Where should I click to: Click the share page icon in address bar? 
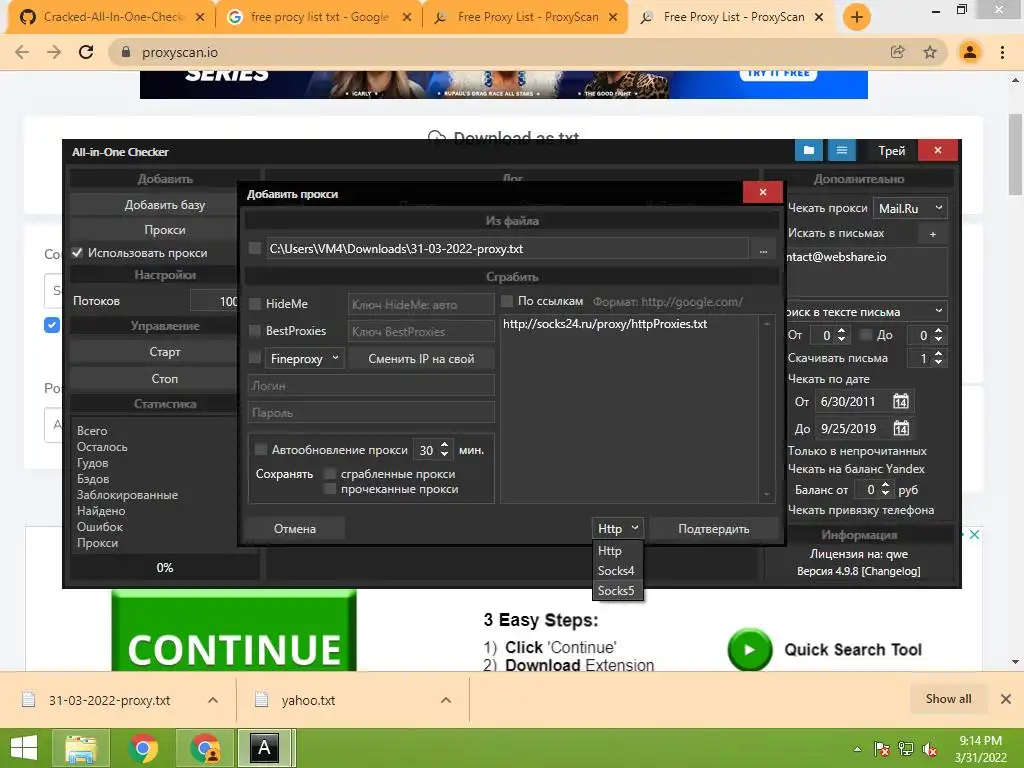898,52
